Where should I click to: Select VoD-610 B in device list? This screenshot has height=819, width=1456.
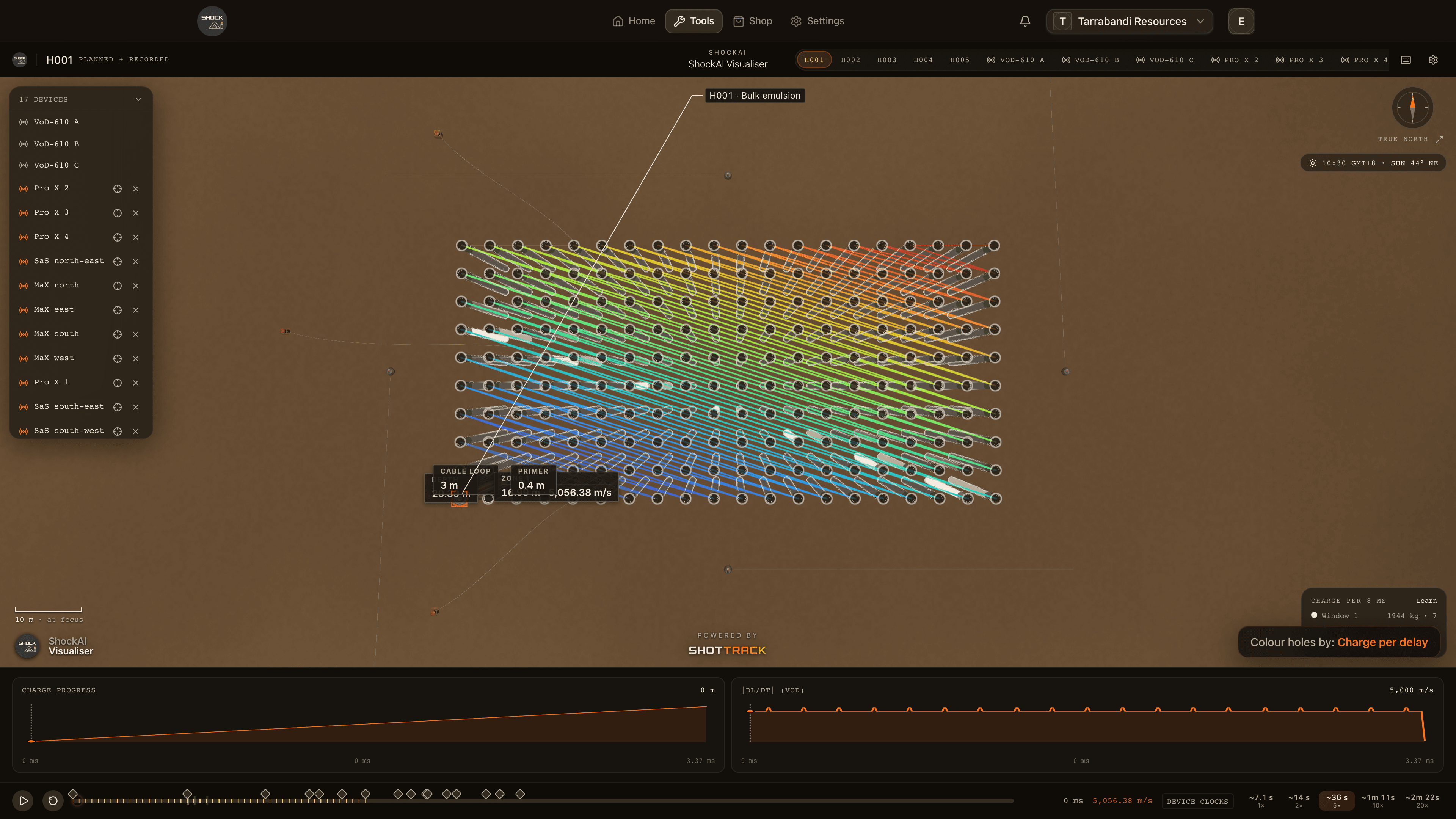coord(81,144)
